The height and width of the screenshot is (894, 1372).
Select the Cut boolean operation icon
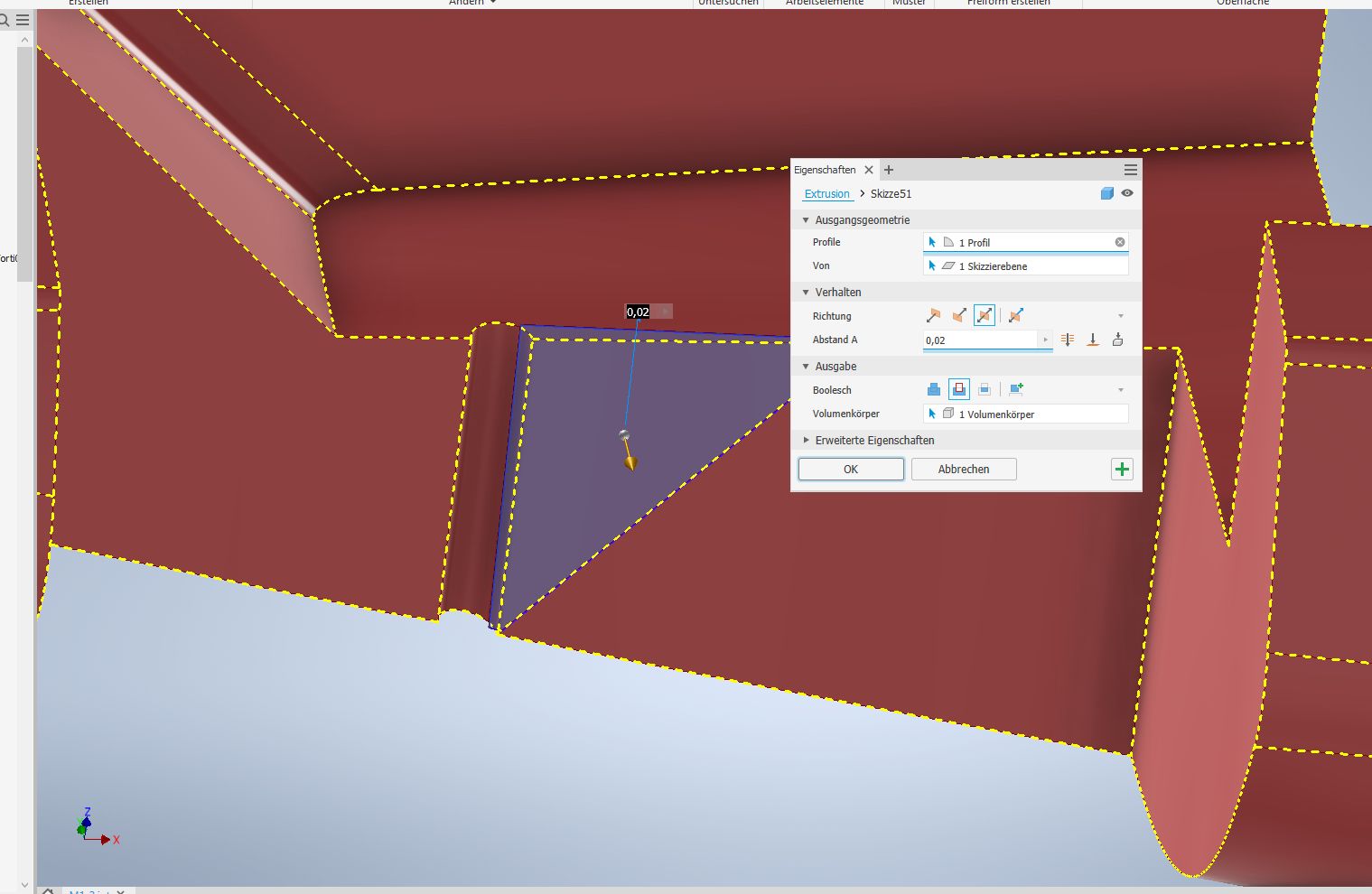[x=959, y=389]
